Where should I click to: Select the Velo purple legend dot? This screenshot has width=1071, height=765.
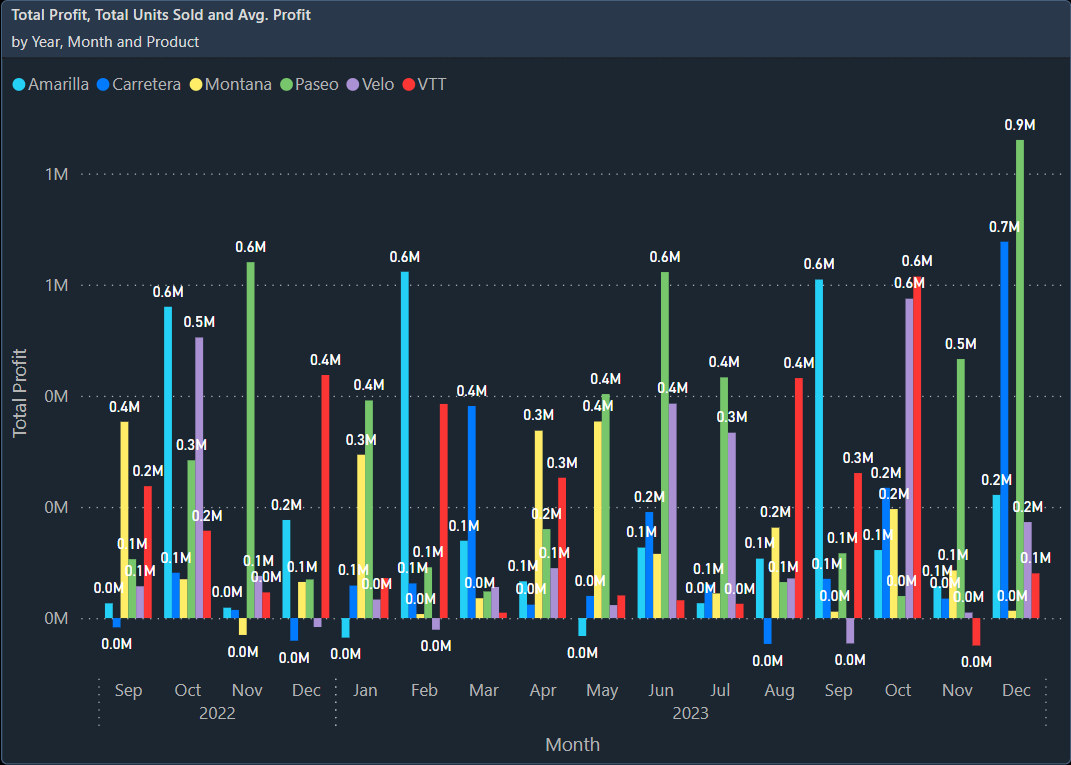pyautogui.click(x=354, y=84)
